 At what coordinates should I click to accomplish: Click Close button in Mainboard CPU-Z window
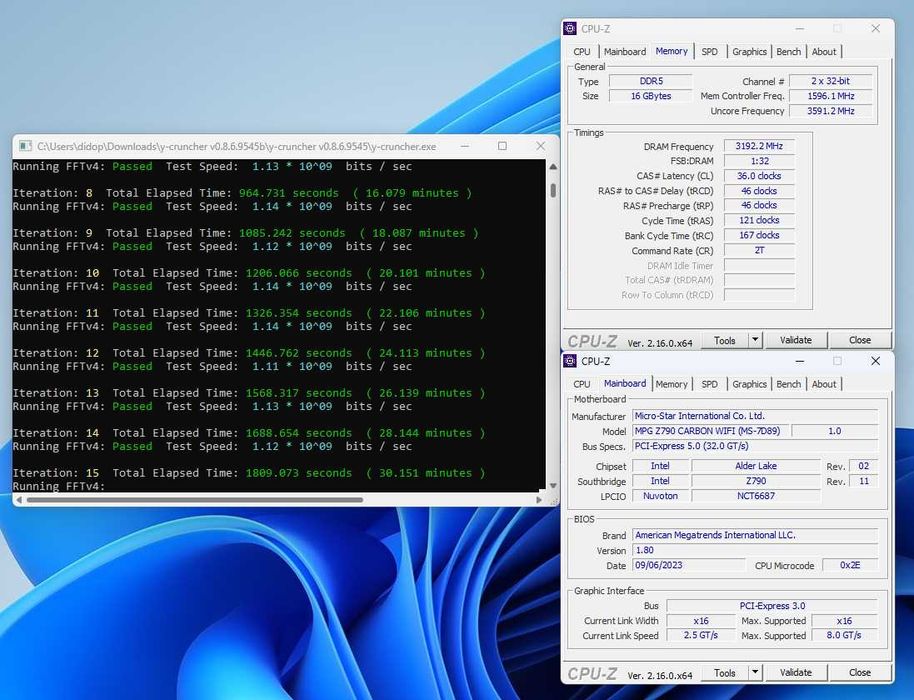tap(860, 673)
